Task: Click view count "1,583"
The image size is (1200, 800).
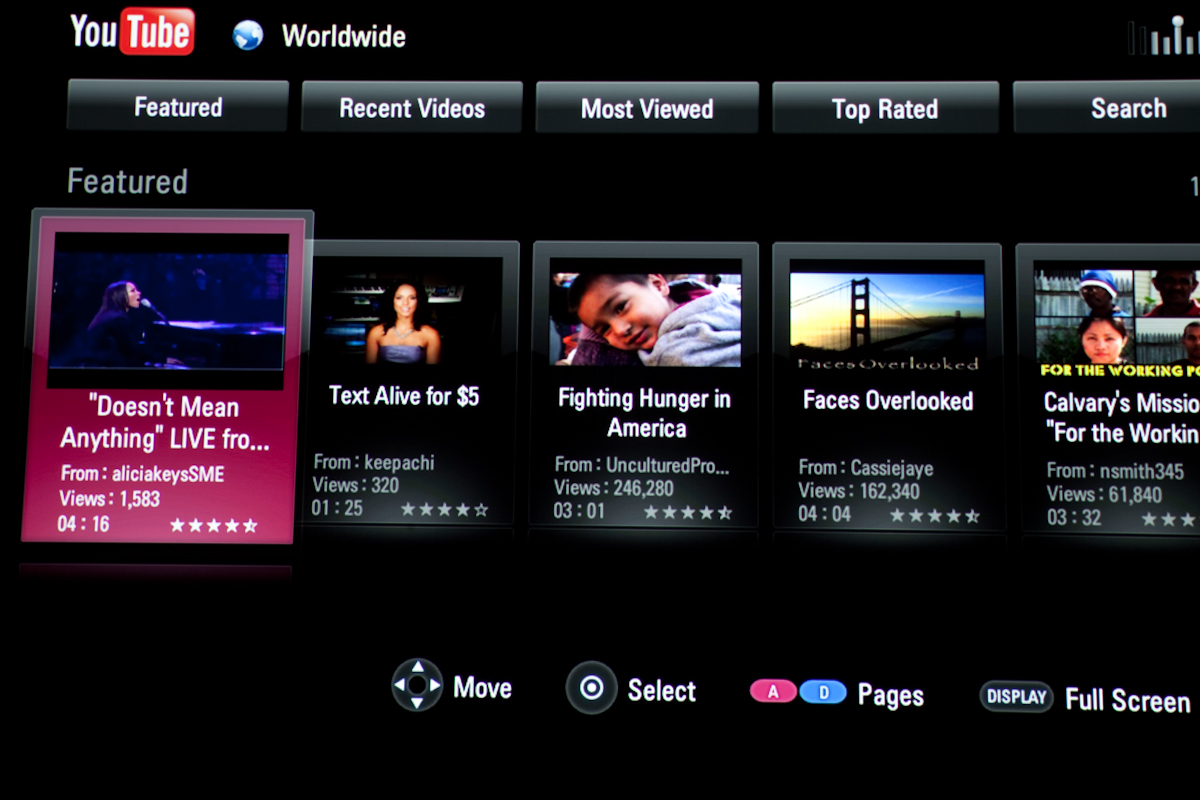Action: point(138,498)
